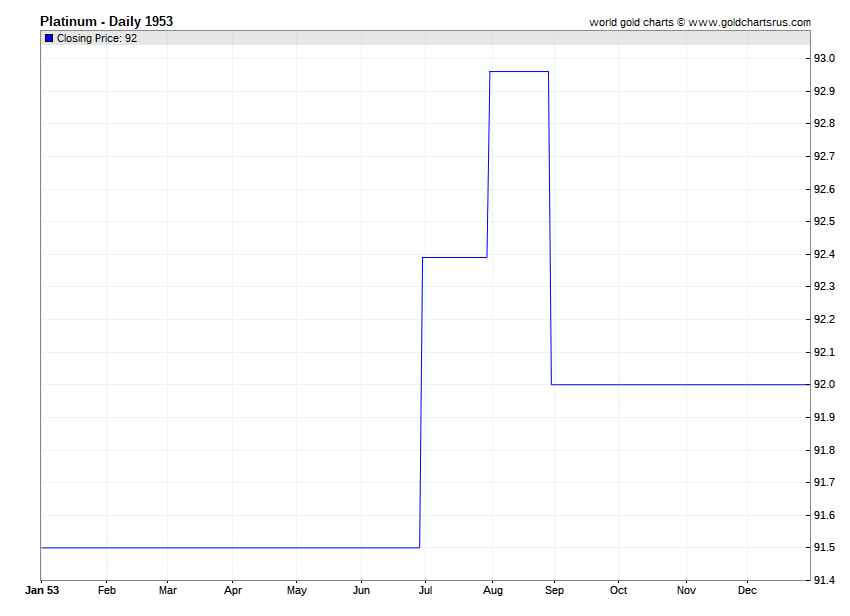
Task: Click the blue Closing Price legend swatch
Action: 49,38
